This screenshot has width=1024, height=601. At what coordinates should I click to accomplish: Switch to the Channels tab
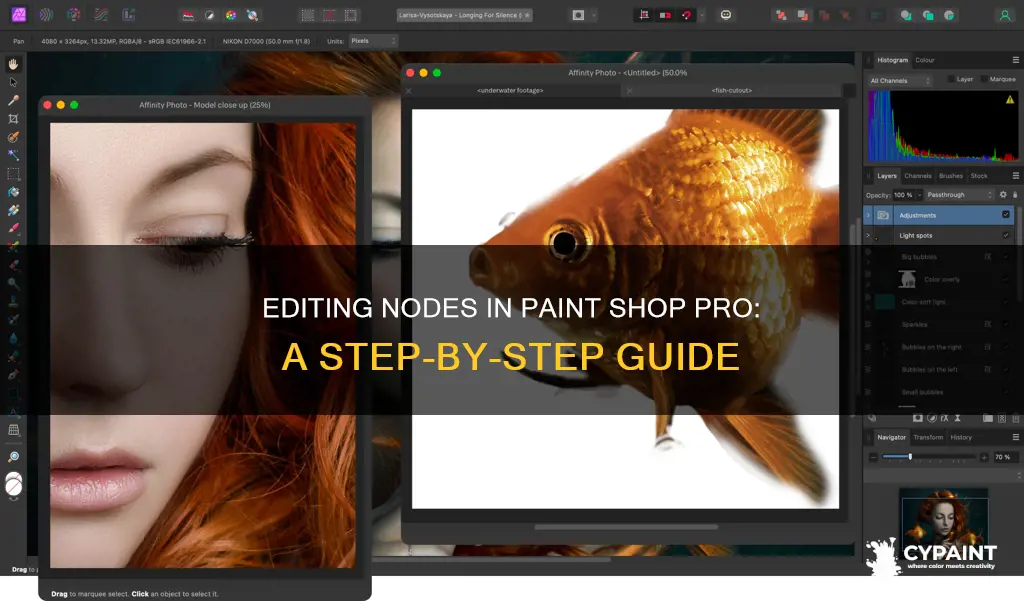918,176
